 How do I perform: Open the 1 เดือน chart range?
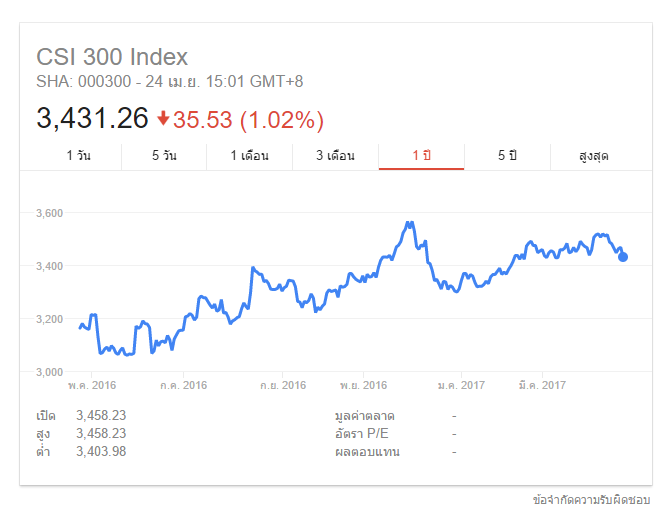pyautogui.click(x=249, y=156)
